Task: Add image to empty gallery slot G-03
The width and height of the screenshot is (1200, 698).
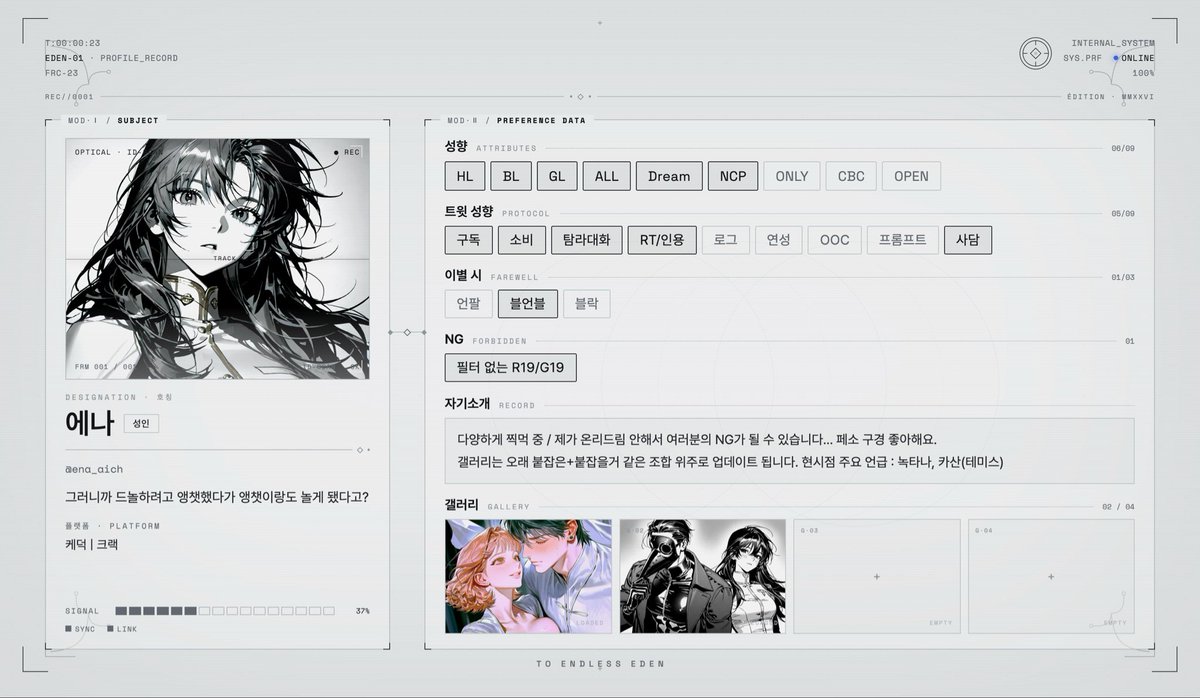Action: tap(877, 576)
